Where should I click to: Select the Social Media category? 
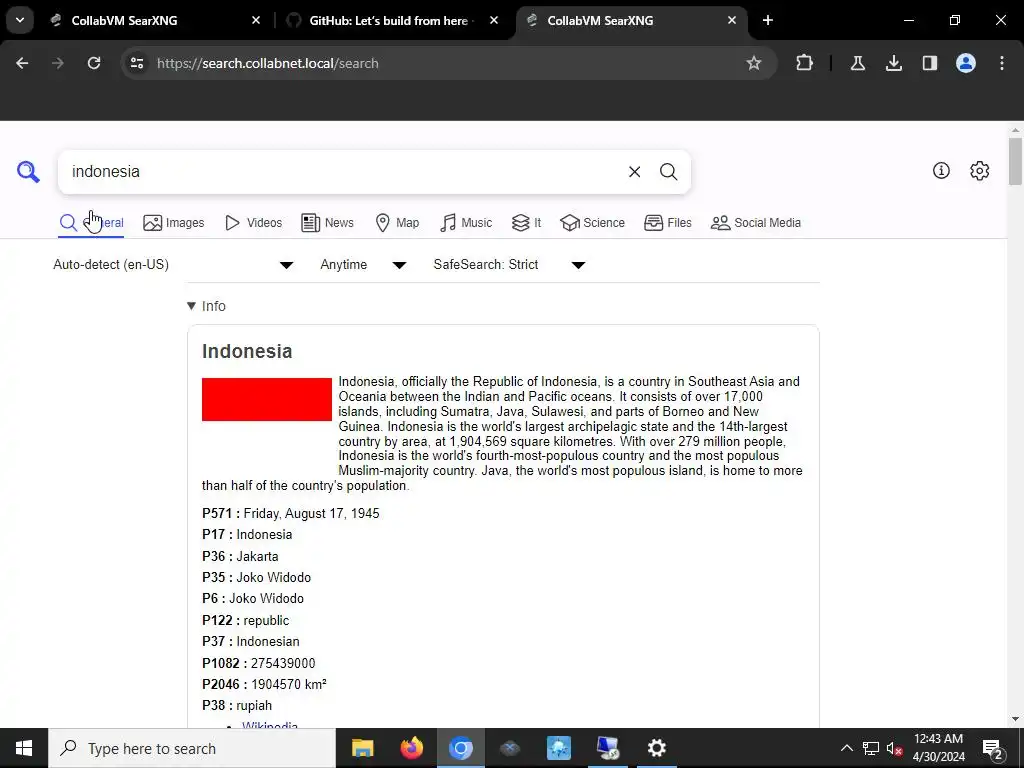coord(756,223)
